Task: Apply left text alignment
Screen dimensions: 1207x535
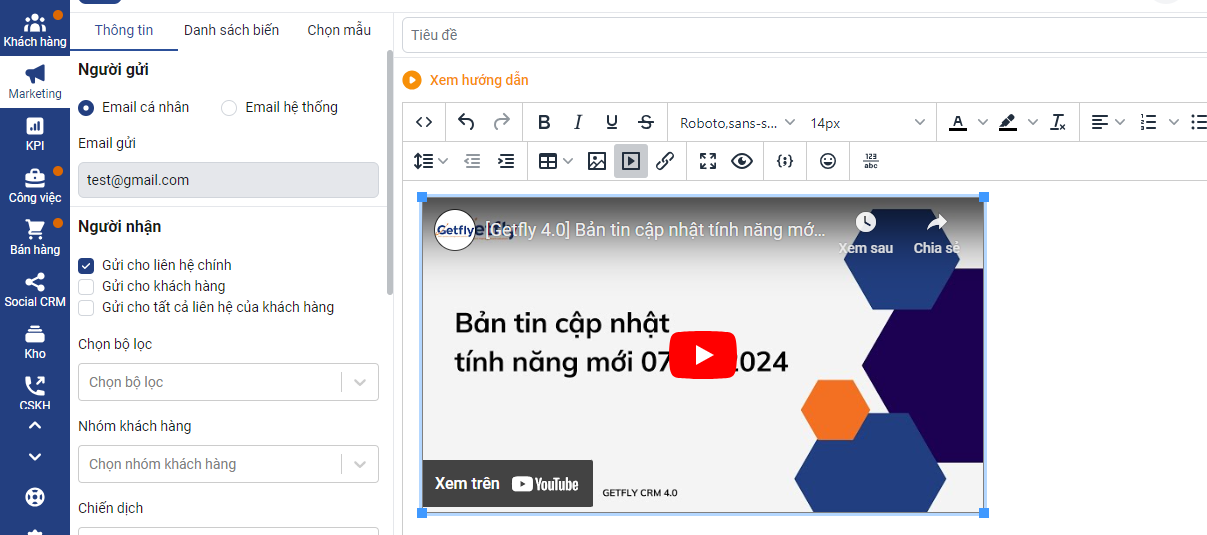Action: pyautogui.click(x=1100, y=122)
